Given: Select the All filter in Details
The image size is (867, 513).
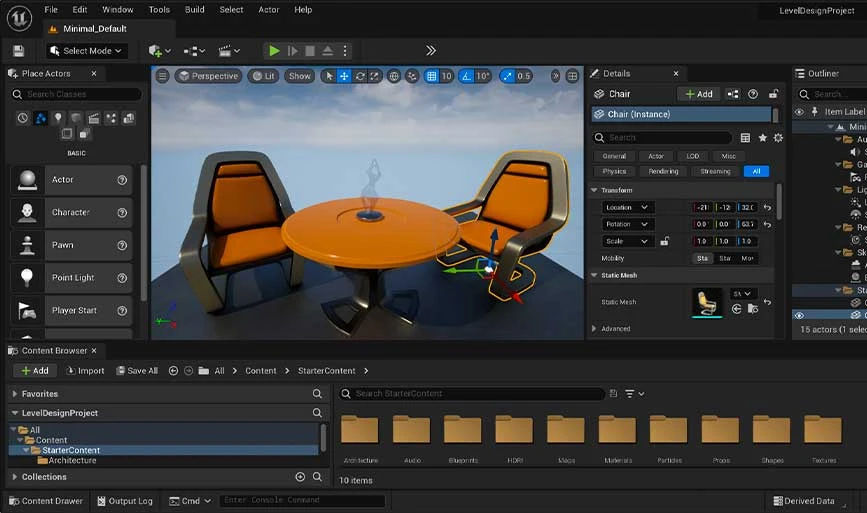Looking at the screenshot, I should (x=756, y=171).
